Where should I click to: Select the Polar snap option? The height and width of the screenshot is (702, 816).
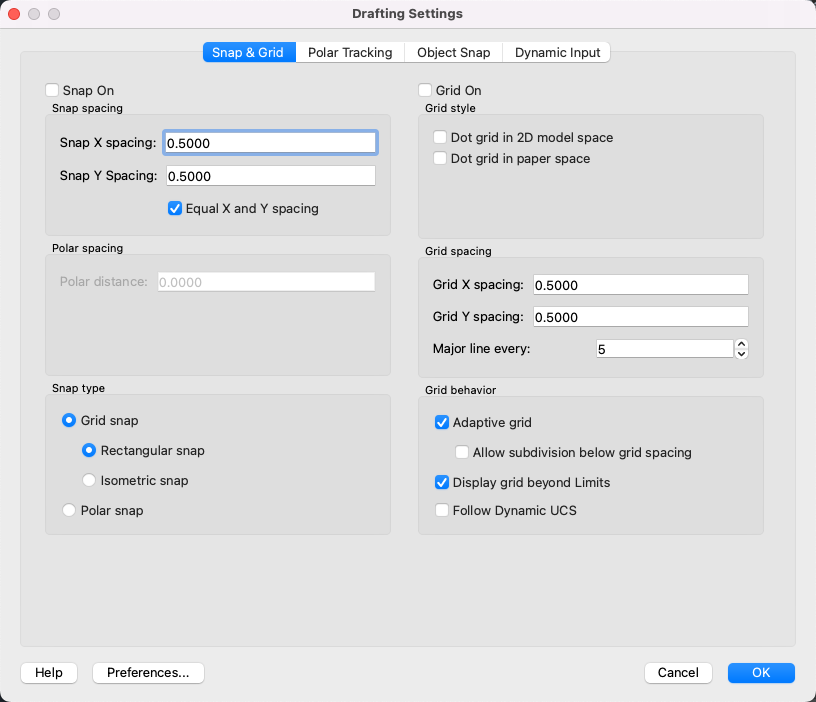point(68,510)
